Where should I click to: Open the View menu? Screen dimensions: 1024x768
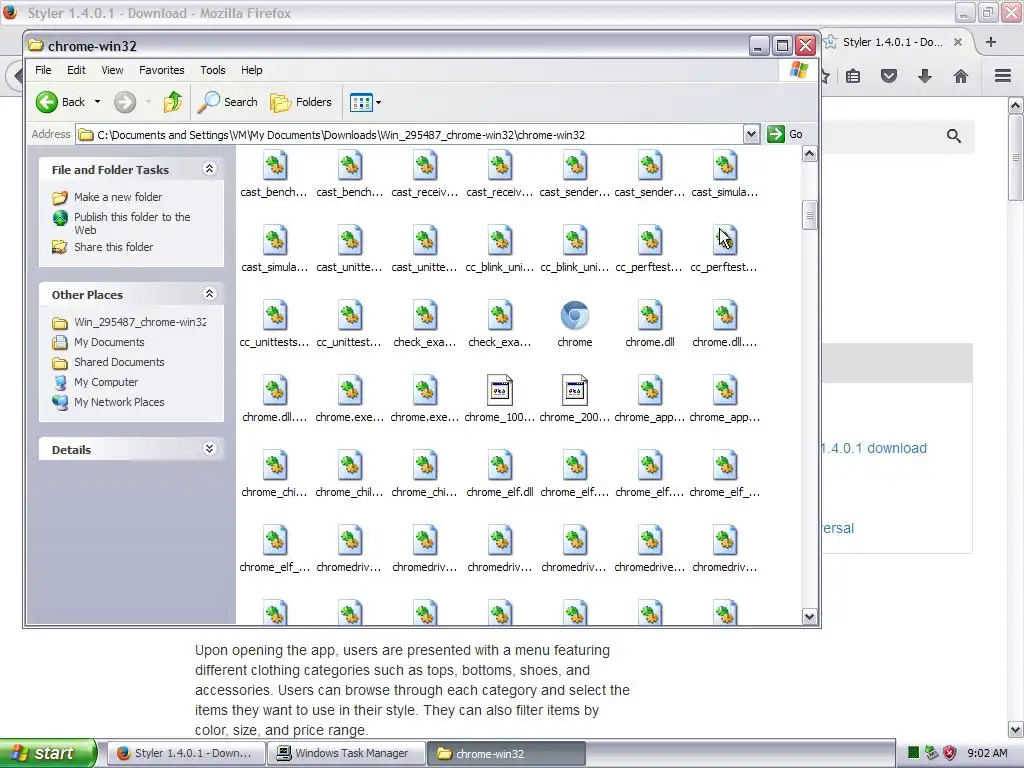tap(112, 70)
